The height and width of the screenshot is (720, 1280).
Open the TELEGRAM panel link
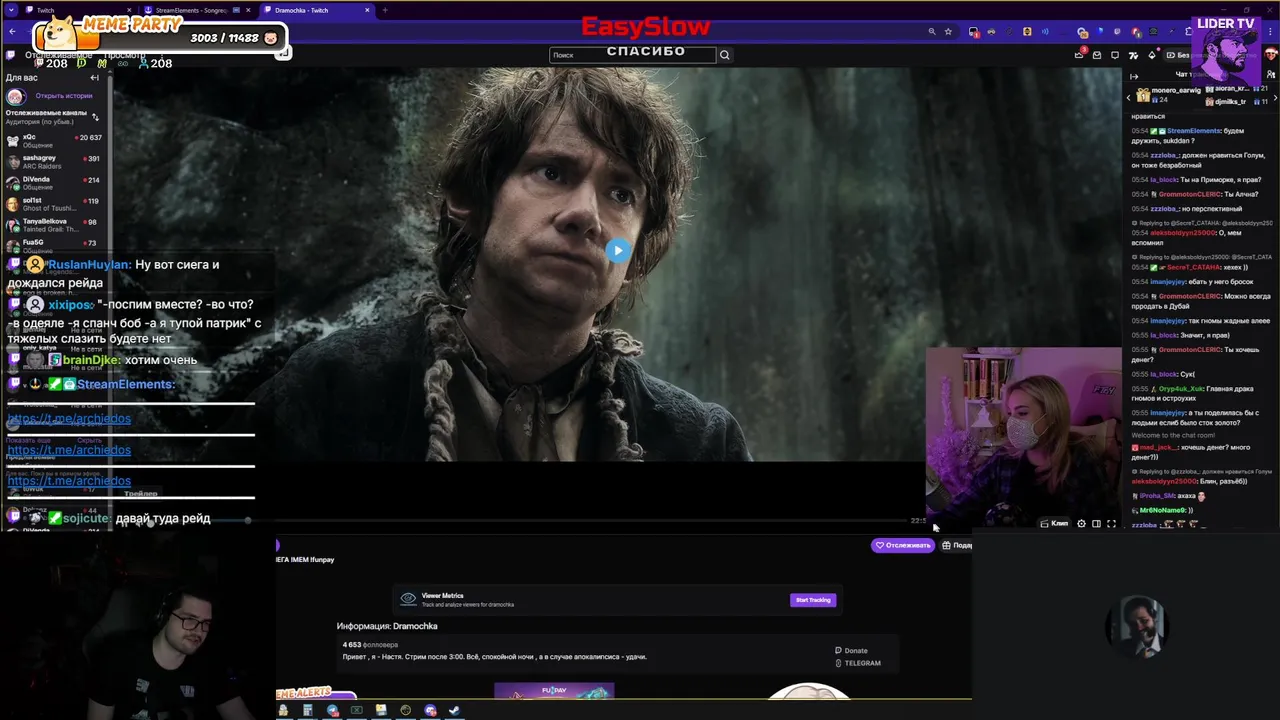pos(858,663)
